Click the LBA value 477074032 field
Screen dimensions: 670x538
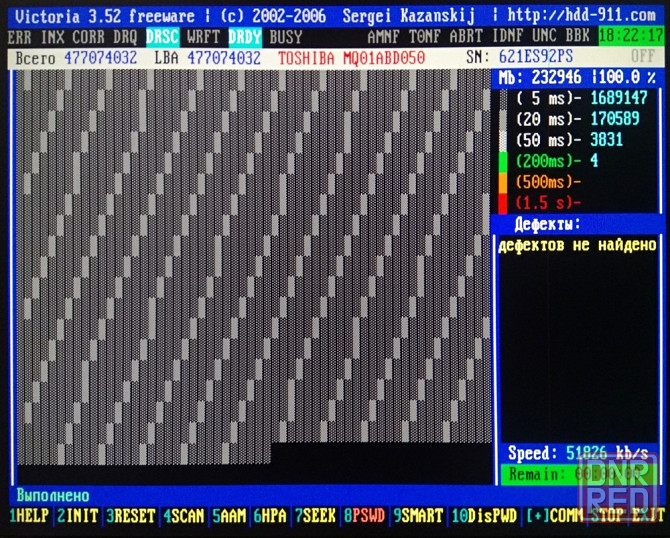click(223, 57)
